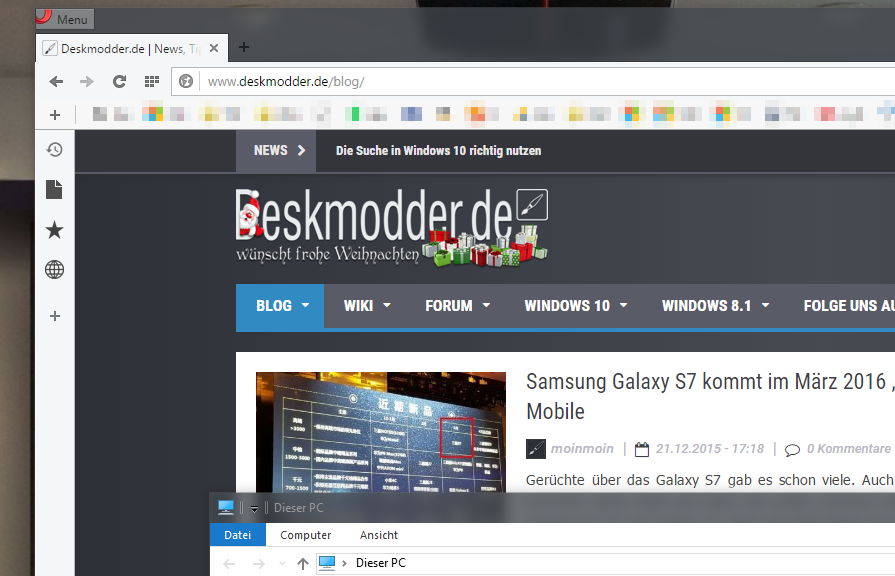Go back one page in Opera
895x576 pixels.
[x=56, y=82]
